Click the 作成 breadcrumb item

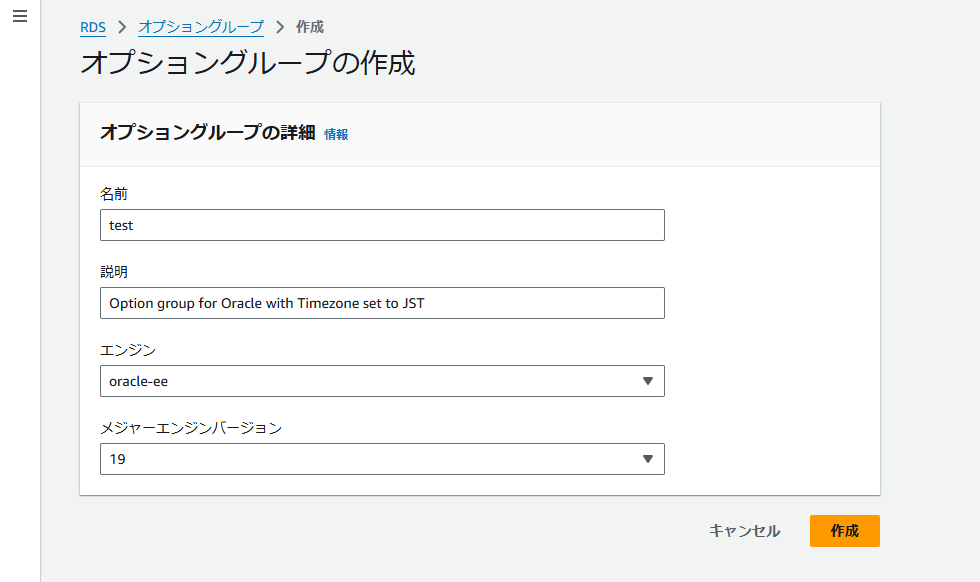pyautogui.click(x=310, y=27)
